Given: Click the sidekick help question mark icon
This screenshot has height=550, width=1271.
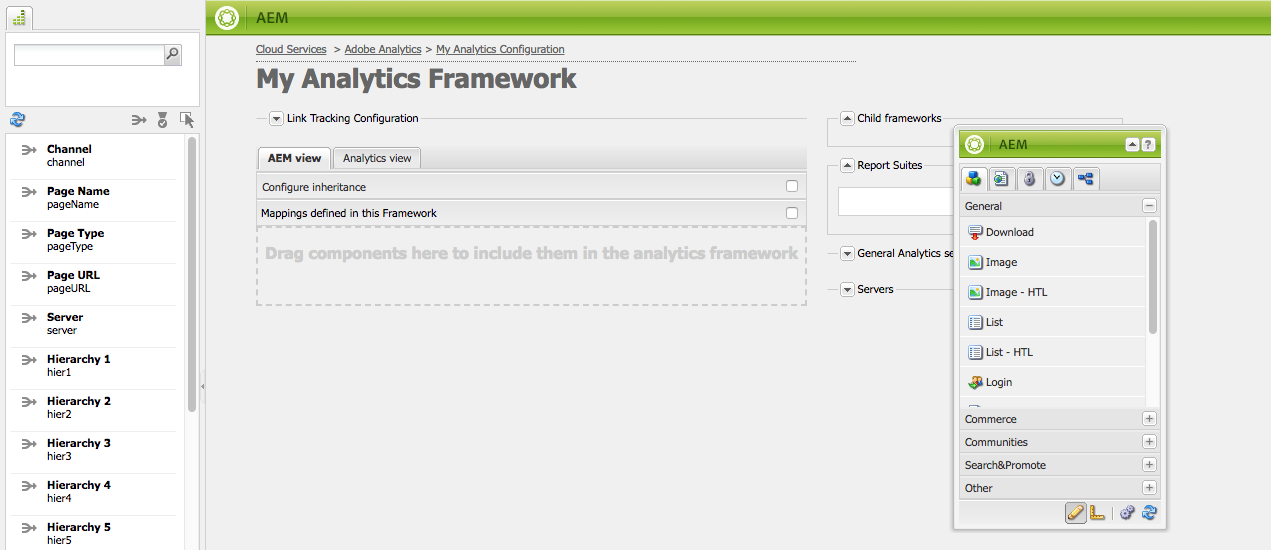Looking at the screenshot, I should [1148, 144].
